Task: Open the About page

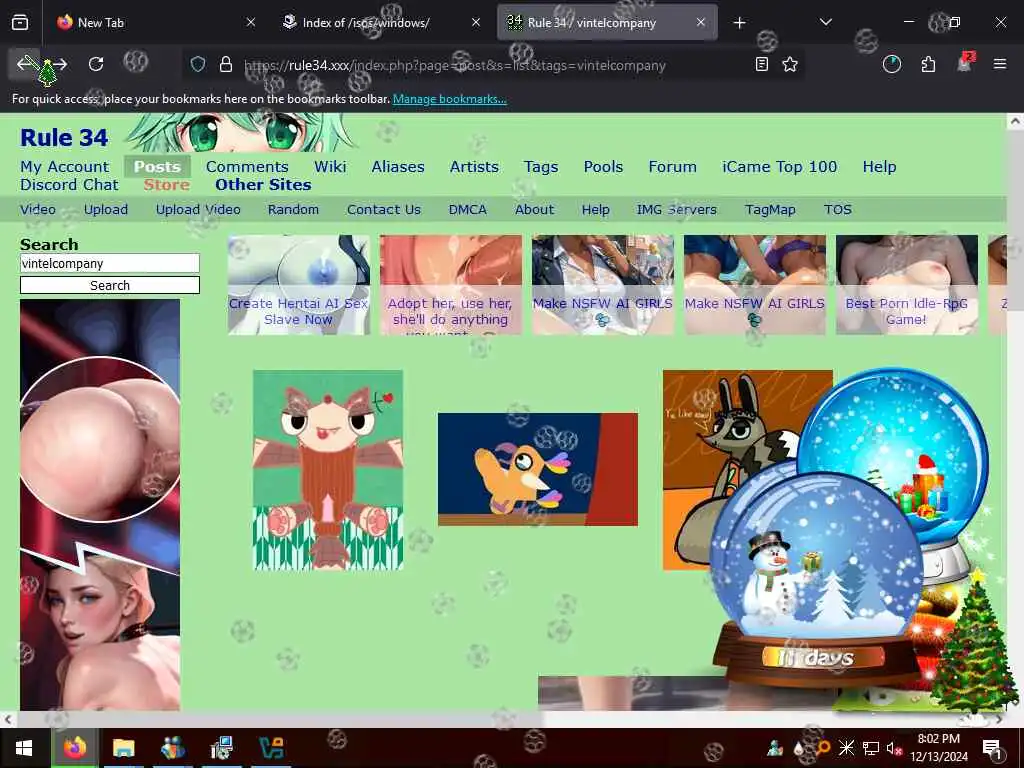Action: pos(534,210)
